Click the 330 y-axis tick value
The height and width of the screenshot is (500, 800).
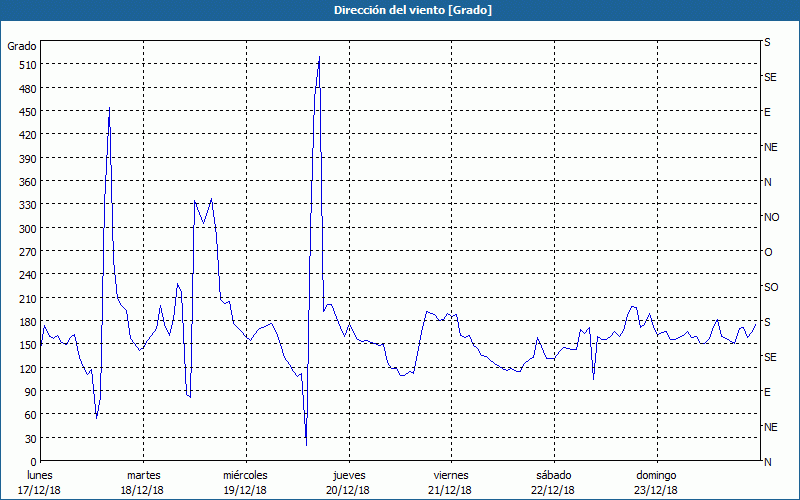(28, 205)
